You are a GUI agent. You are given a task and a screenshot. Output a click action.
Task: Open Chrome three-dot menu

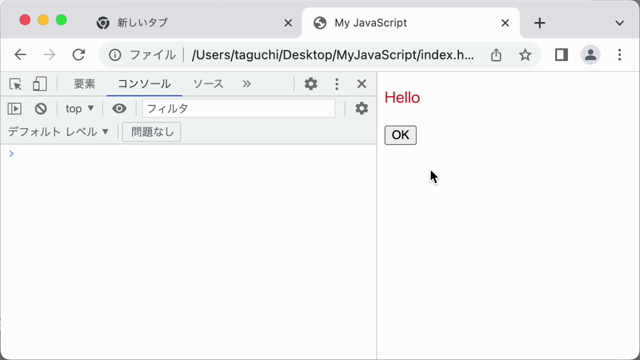(x=620, y=55)
